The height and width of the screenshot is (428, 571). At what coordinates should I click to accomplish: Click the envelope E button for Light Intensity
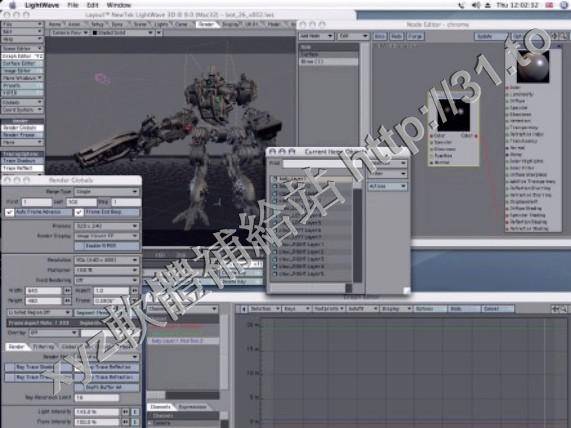click(x=135, y=412)
